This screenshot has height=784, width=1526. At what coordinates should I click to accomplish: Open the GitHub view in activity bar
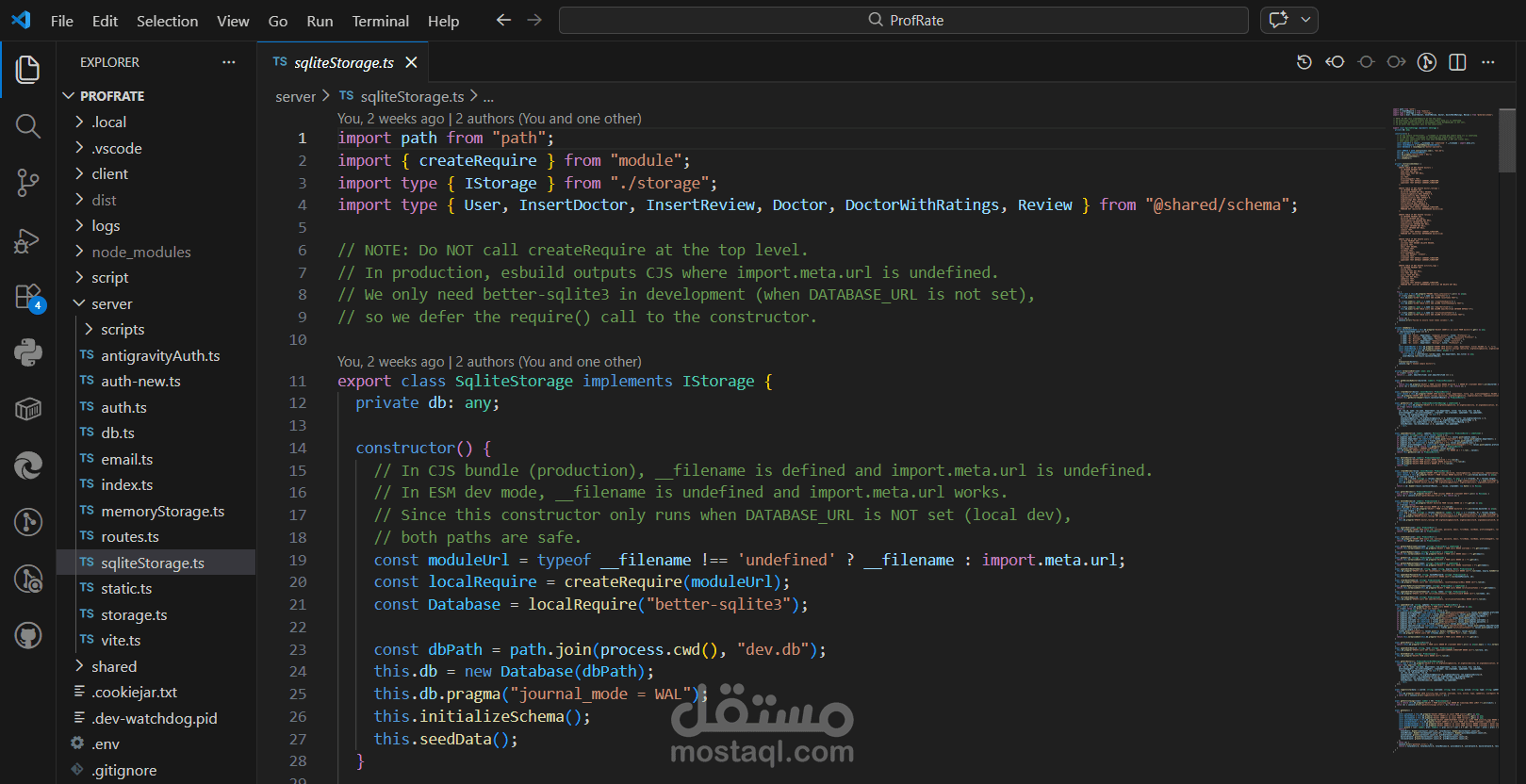28,635
